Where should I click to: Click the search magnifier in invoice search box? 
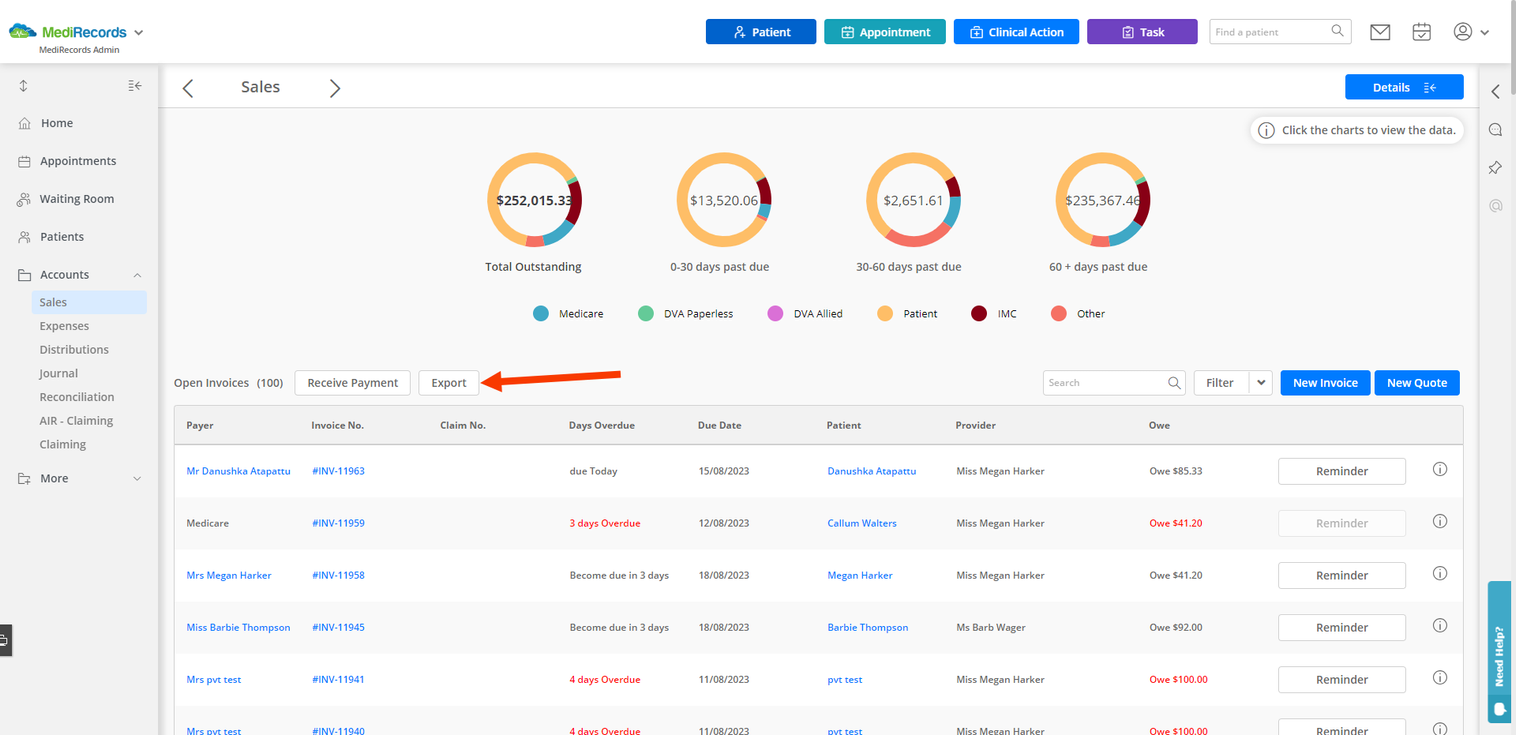tap(1174, 382)
